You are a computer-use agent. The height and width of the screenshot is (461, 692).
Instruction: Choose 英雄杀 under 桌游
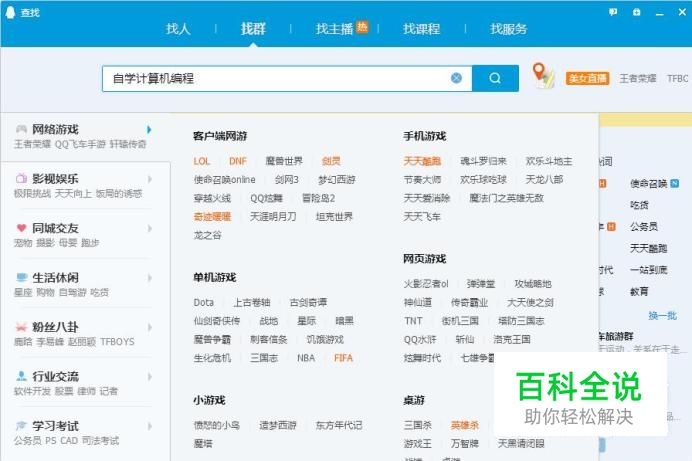tap(465, 425)
